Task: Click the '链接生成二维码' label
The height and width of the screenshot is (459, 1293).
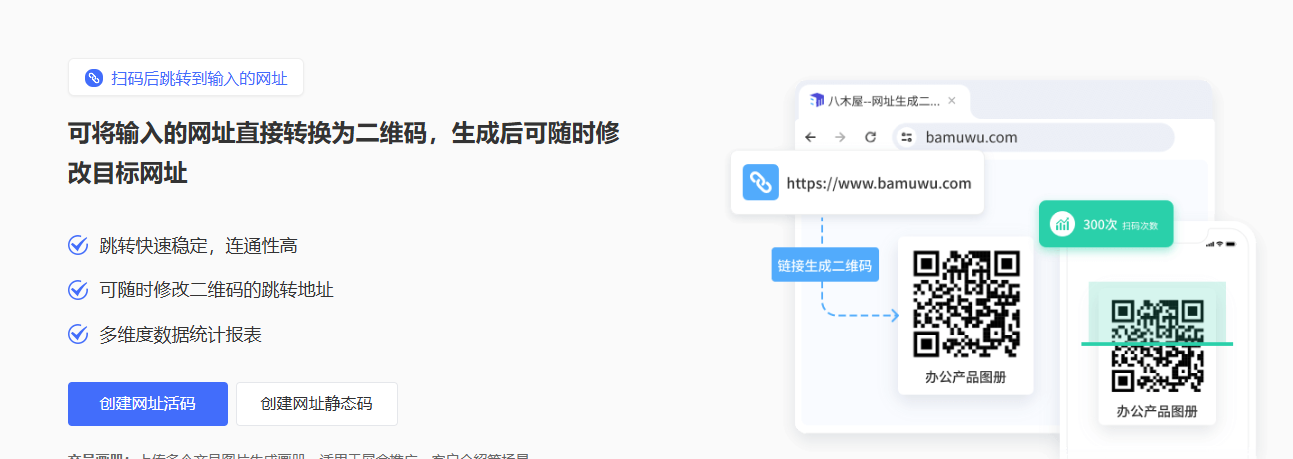Action: click(x=825, y=265)
